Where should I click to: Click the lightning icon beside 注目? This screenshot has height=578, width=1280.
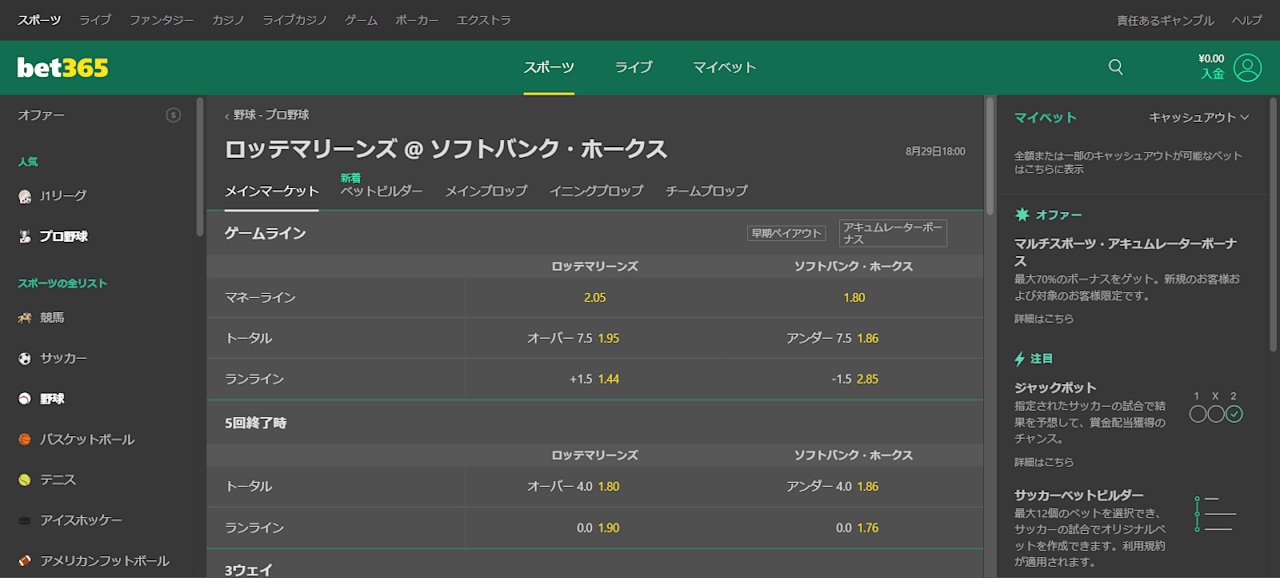pos(1020,358)
